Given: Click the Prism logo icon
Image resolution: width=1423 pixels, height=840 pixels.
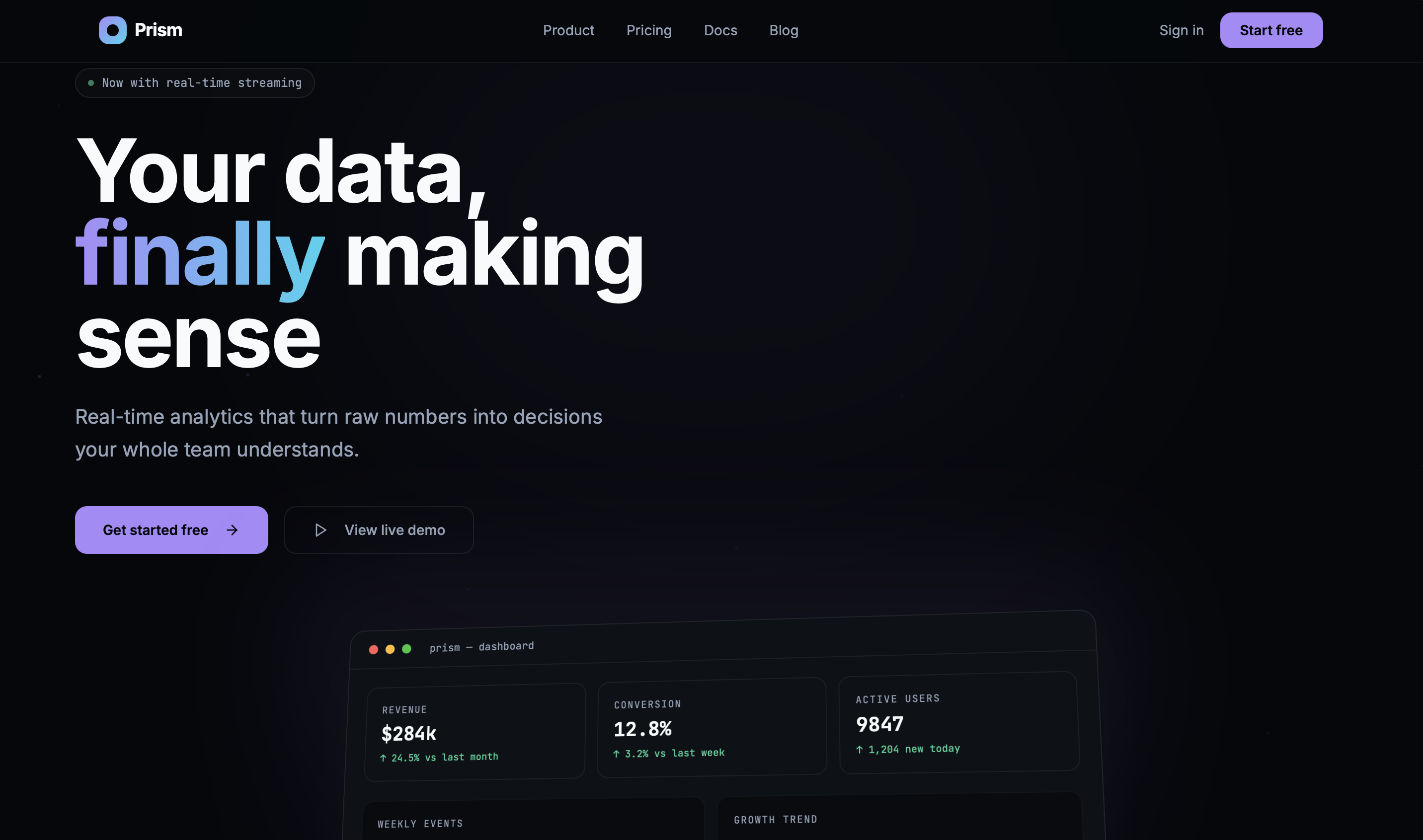Looking at the screenshot, I should 113,30.
